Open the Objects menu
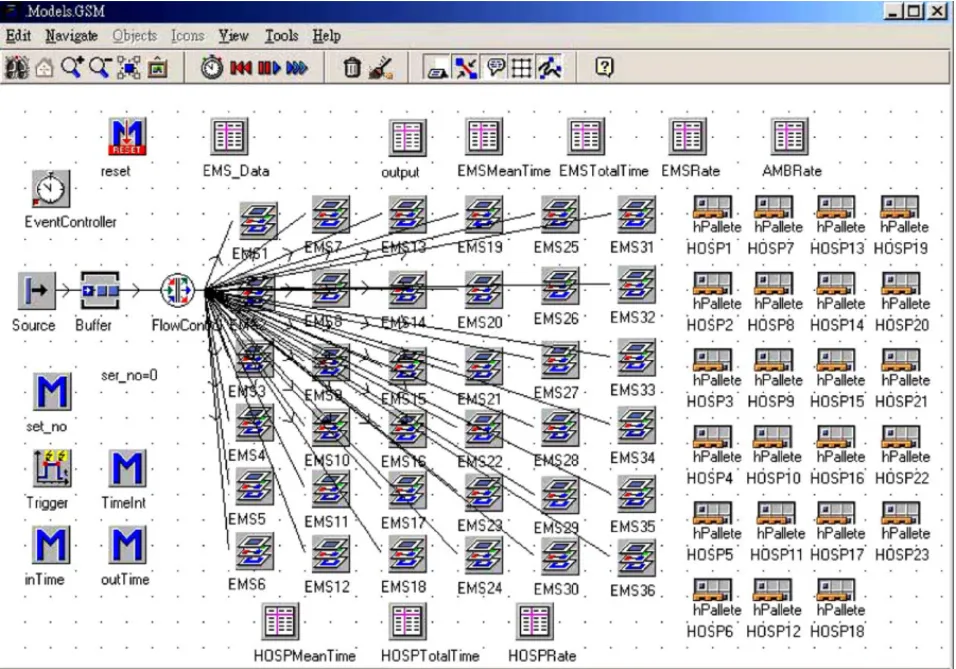The width and height of the screenshot is (956, 669). 134,36
